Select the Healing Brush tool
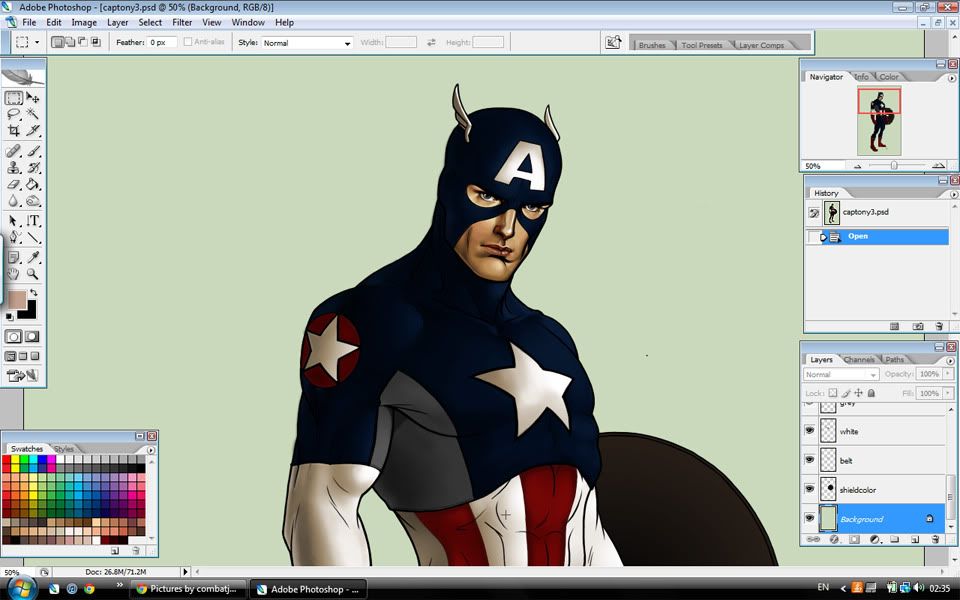 13,151
